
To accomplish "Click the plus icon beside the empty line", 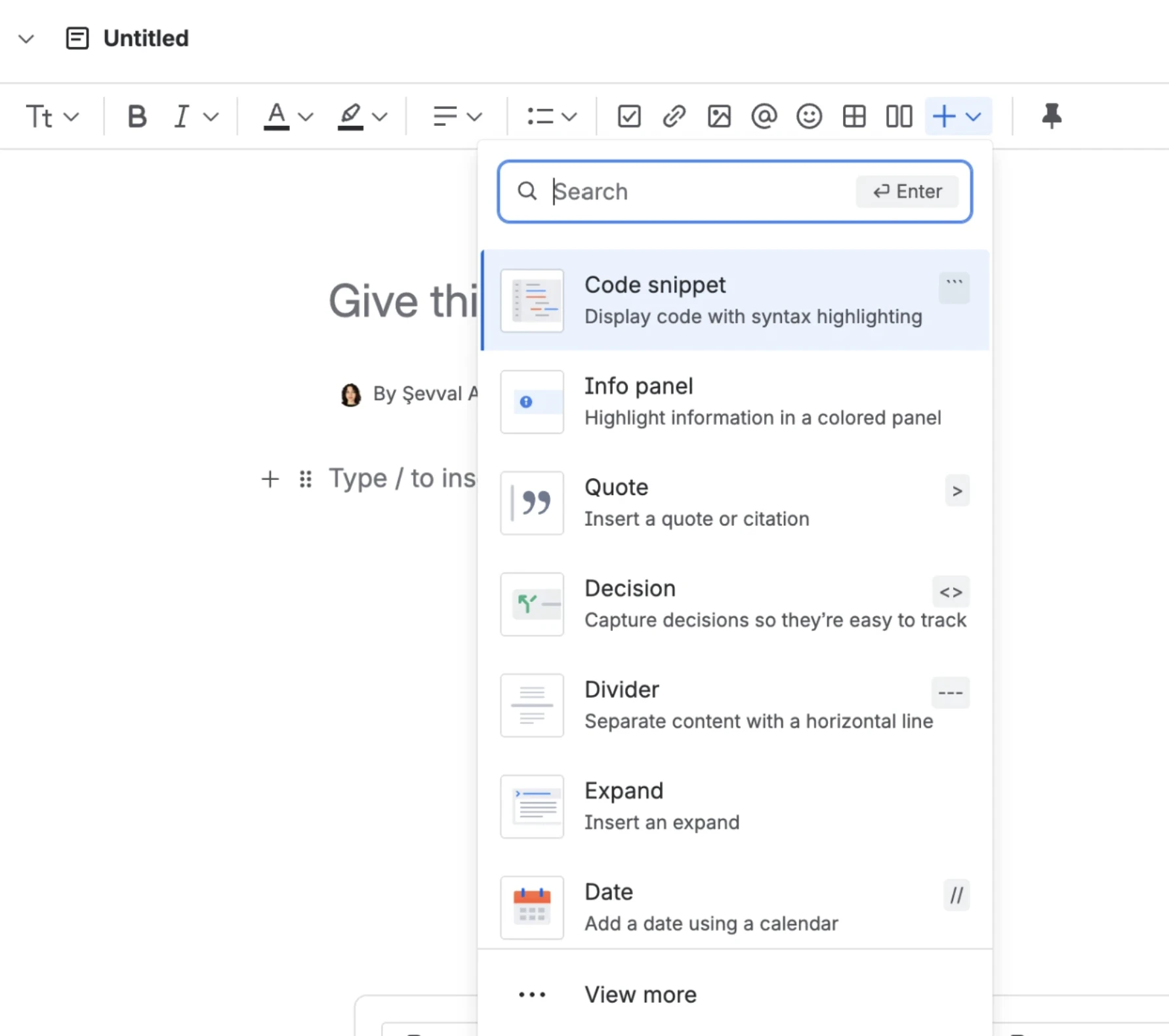I will pos(270,479).
